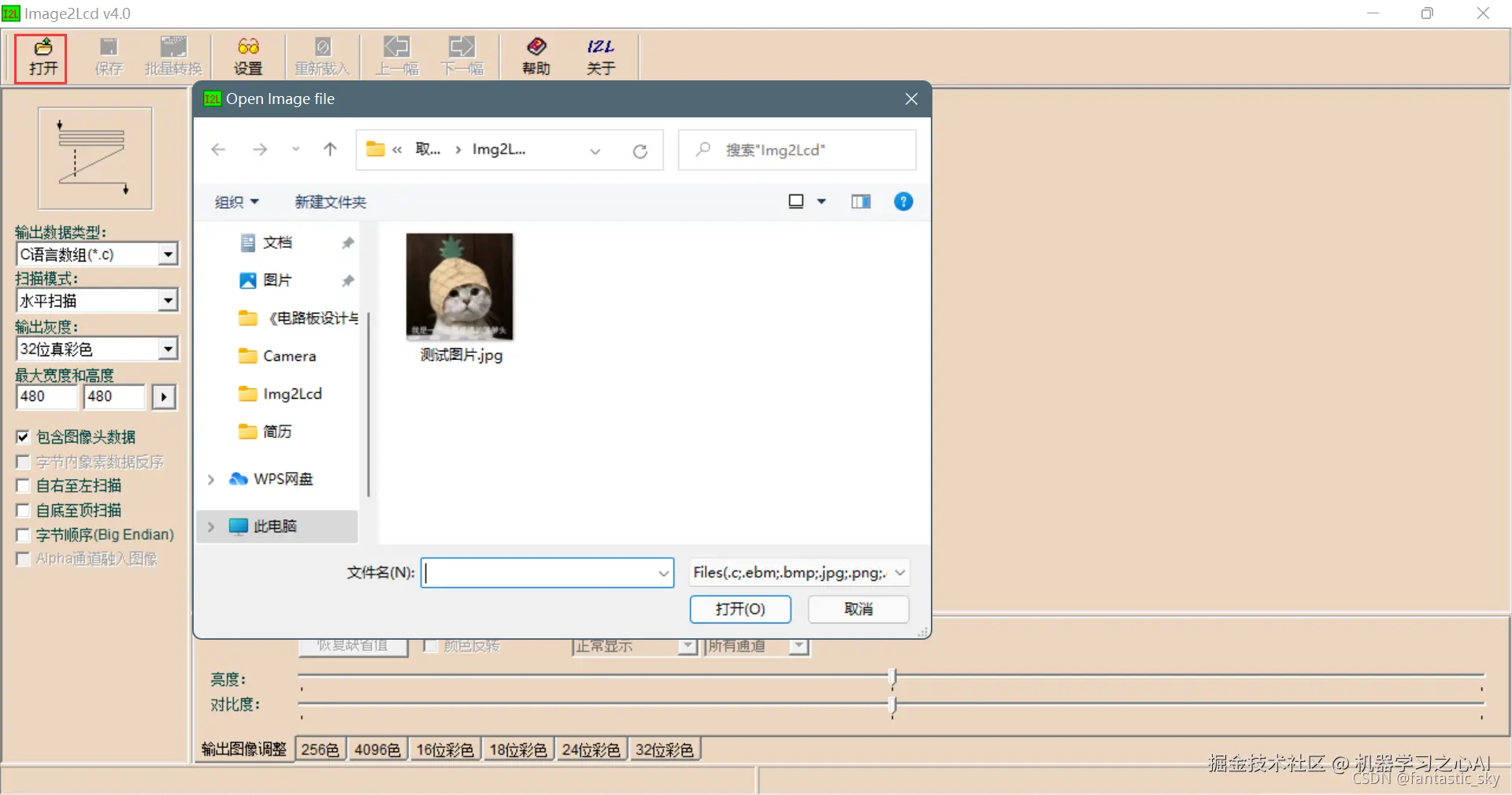Click the 取消 cancel button
The width and height of the screenshot is (1512, 795).
click(858, 609)
